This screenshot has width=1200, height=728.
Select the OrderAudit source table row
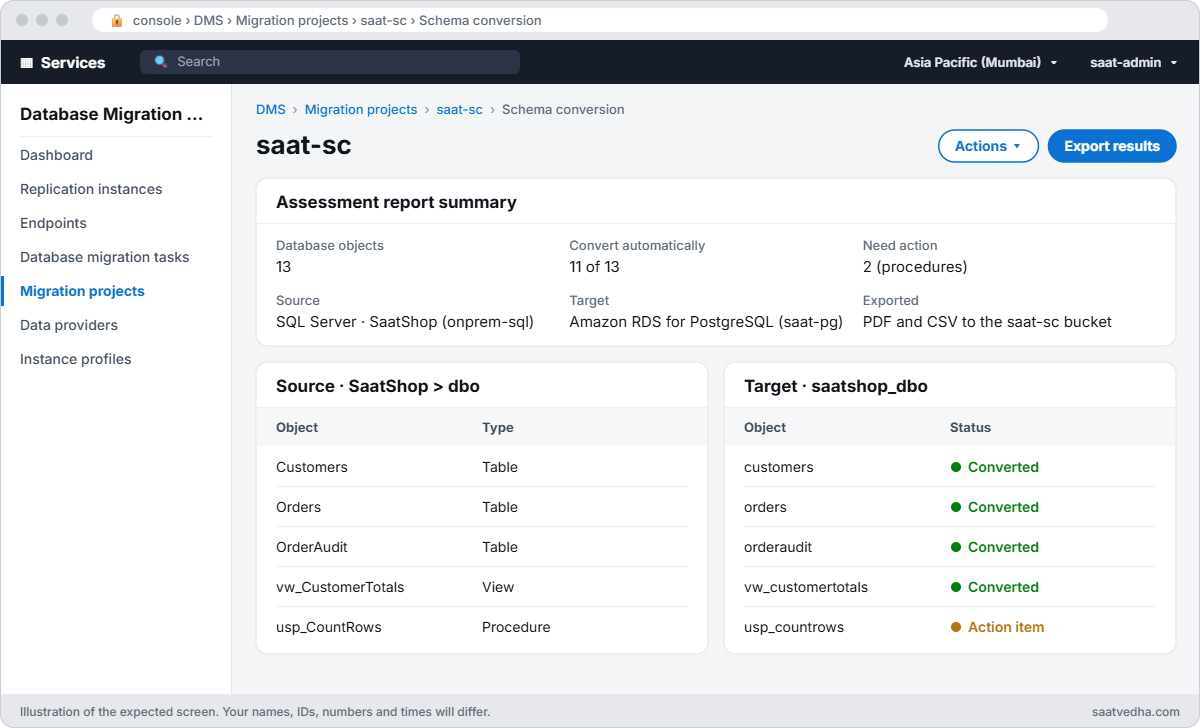pyautogui.click(x=482, y=547)
